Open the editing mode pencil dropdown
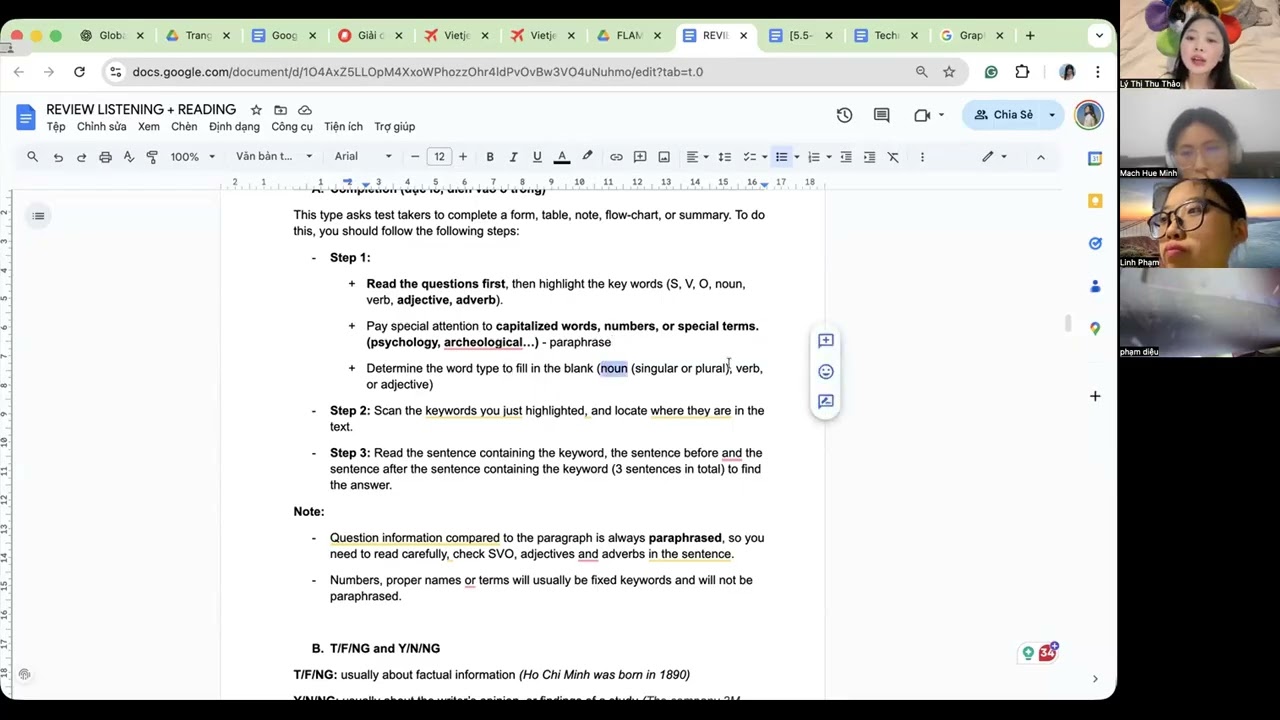 [993, 157]
